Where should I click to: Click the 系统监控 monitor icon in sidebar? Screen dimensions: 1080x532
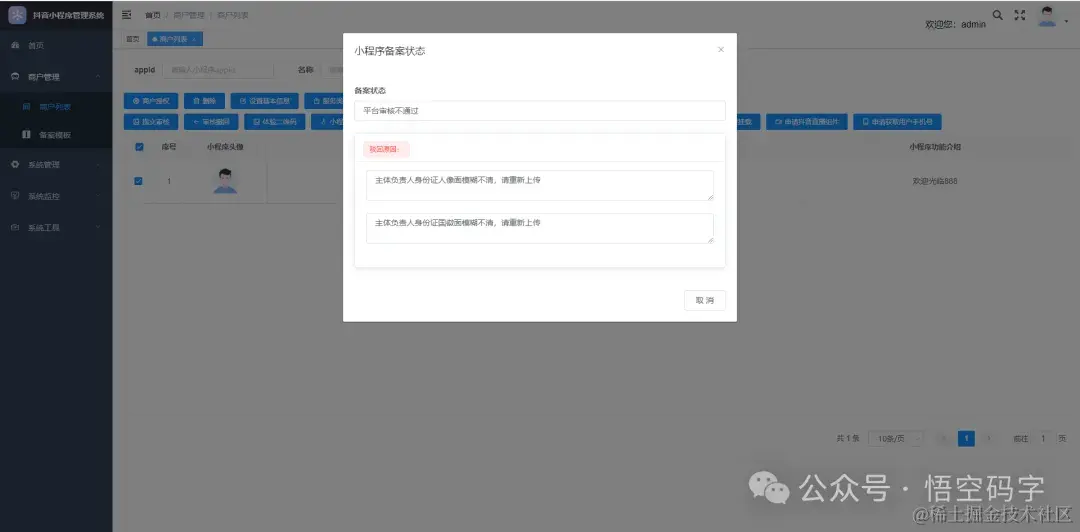(15, 196)
